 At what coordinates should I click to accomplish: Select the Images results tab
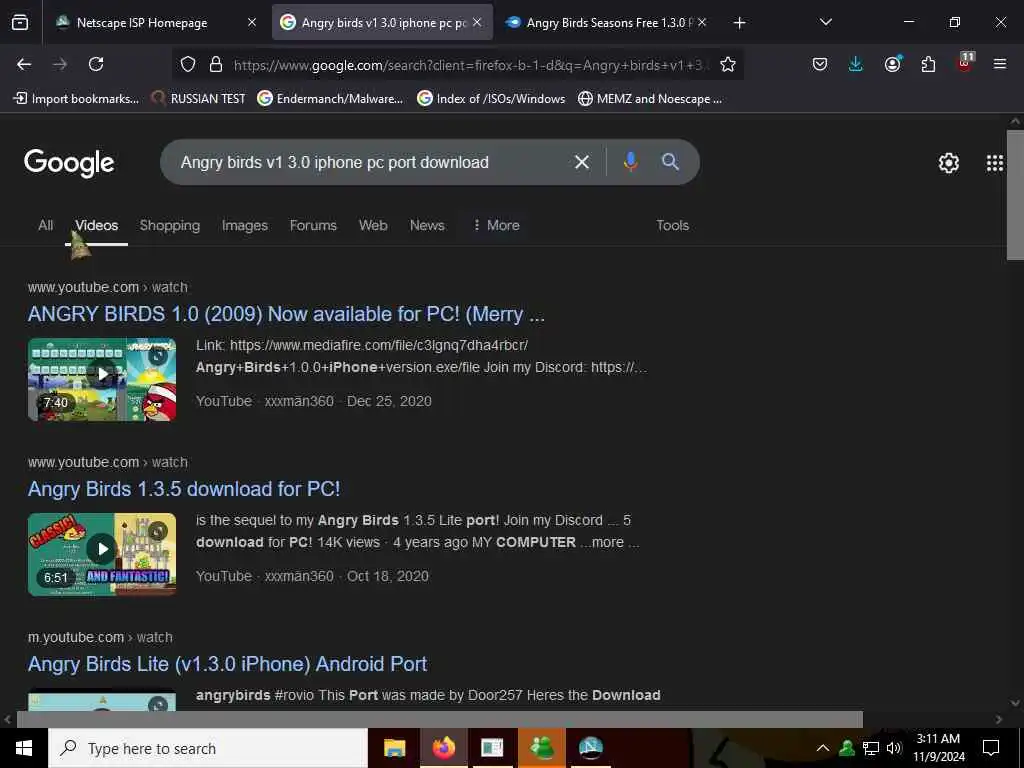245,225
